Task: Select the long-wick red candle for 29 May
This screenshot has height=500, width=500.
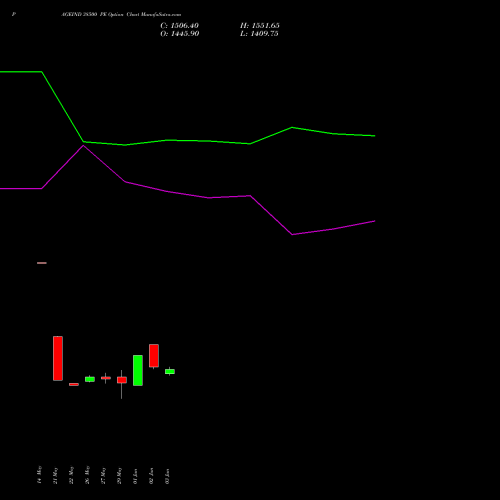Action: click(122, 380)
